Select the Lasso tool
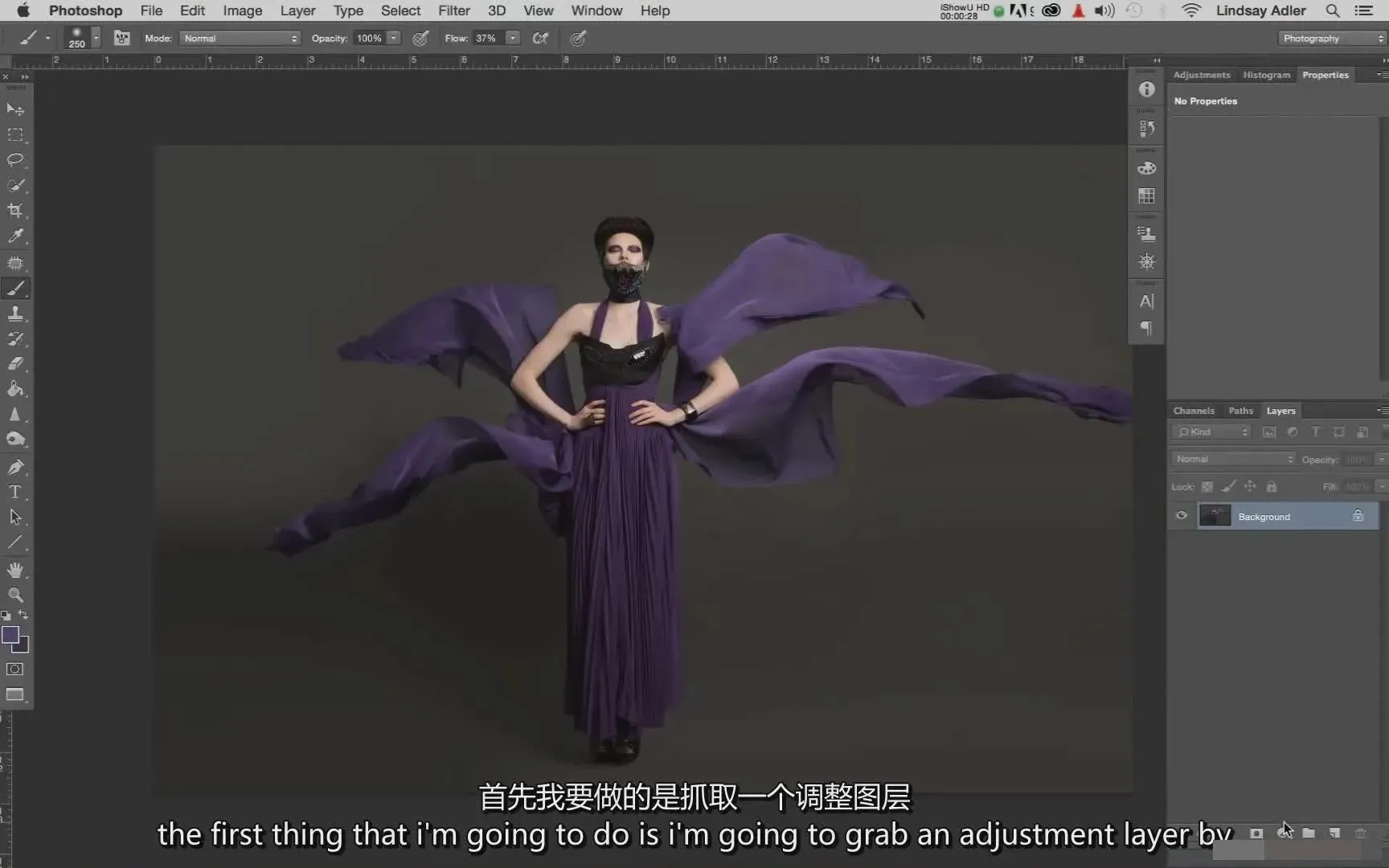1389x868 pixels. 15,160
